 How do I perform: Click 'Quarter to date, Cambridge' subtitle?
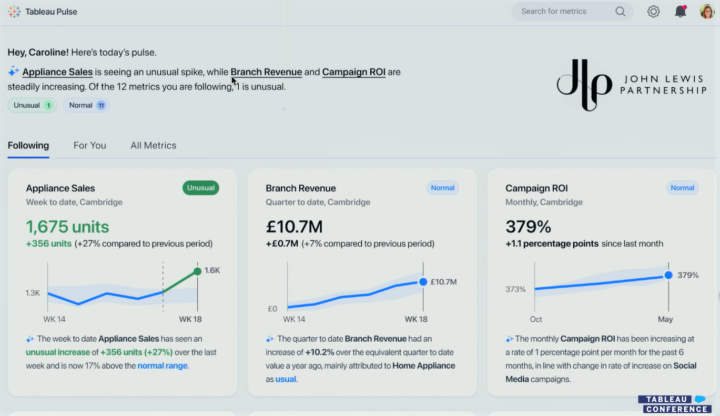click(x=318, y=202)
